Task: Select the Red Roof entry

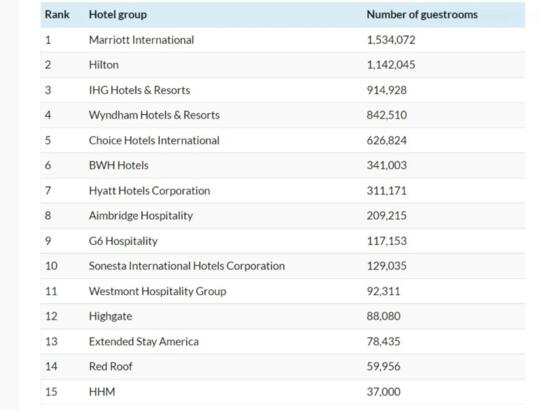Action: pyautogui.click(x=111, y=366)
